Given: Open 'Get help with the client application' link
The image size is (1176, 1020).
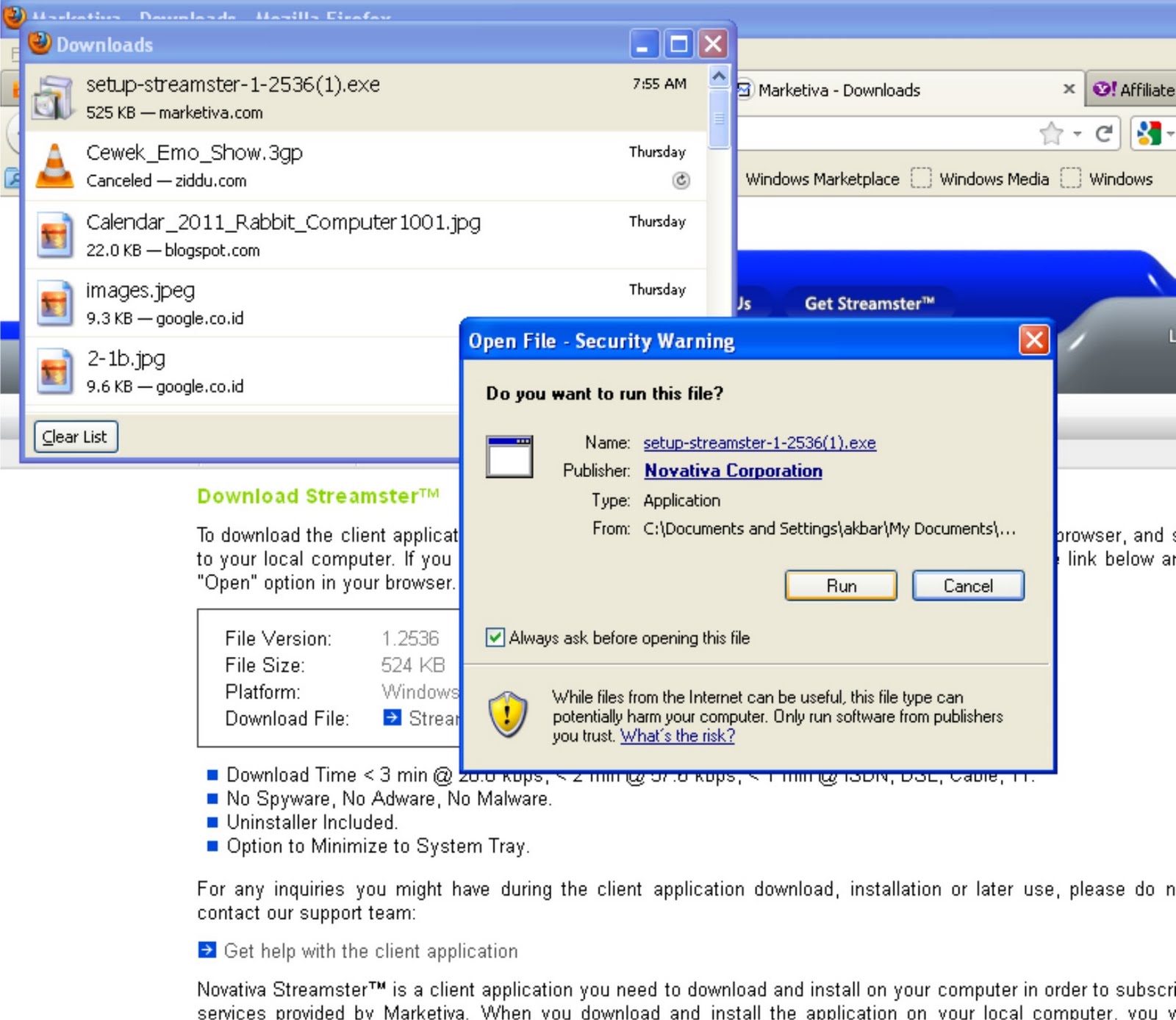Looking at the screenshot, I should click(370, 951).
